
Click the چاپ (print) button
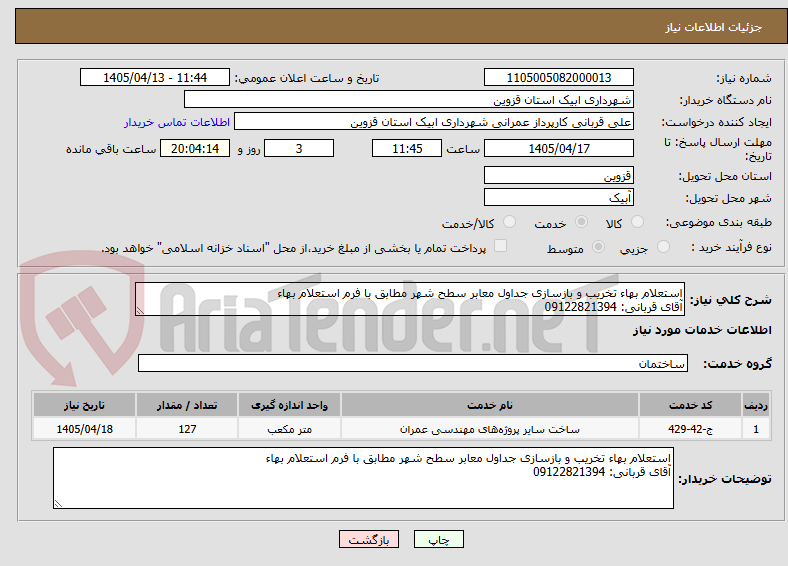tap(438, 539)
